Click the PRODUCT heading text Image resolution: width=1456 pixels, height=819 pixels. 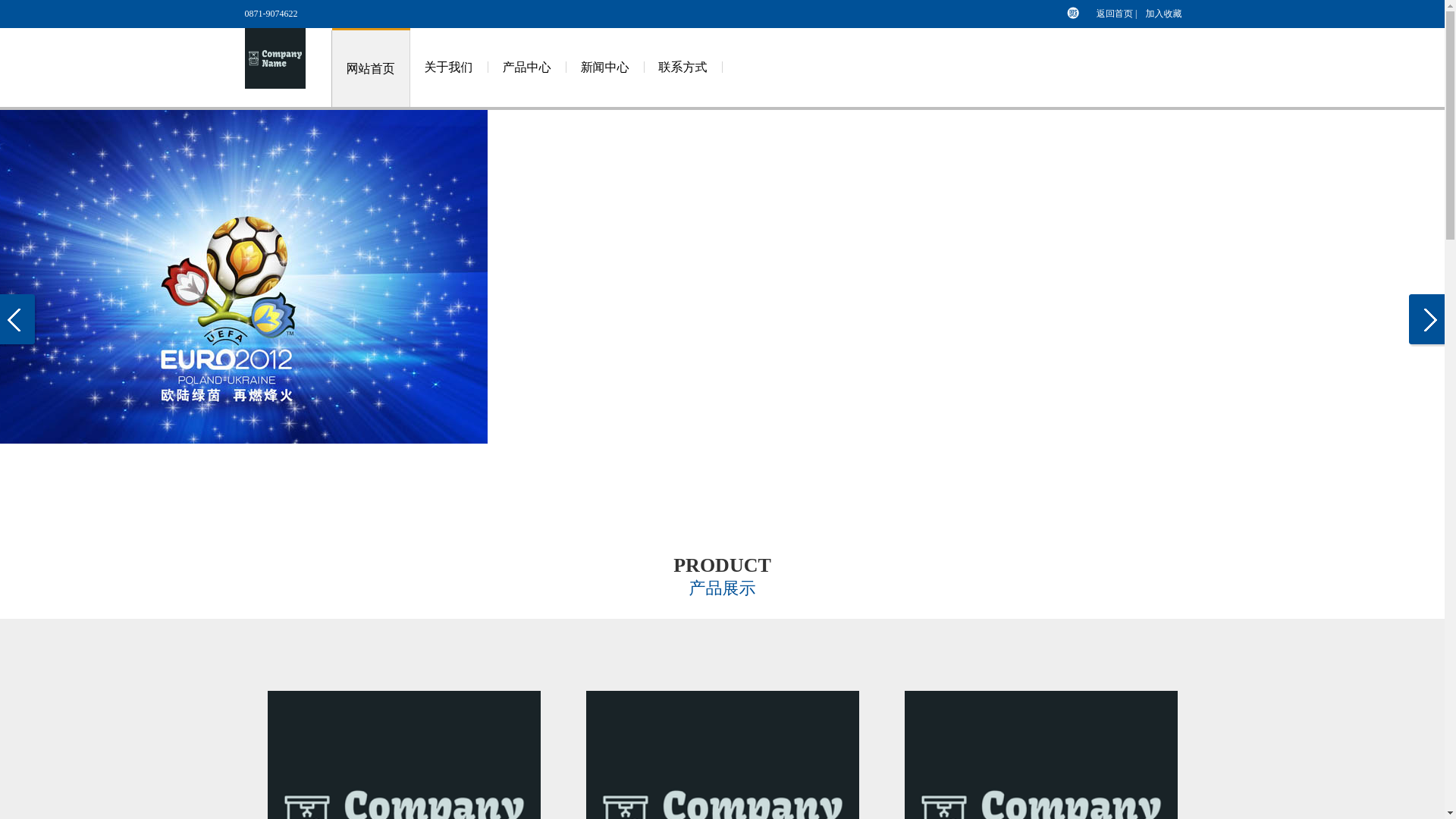pyautogui.click(x=722, y=565)
